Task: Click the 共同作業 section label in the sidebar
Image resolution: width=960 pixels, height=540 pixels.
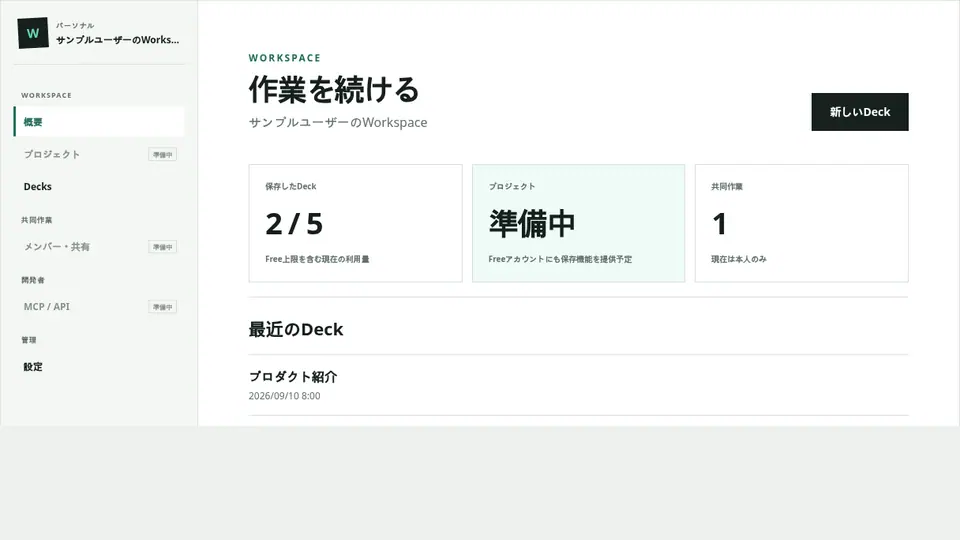Action: pos(37,220)
